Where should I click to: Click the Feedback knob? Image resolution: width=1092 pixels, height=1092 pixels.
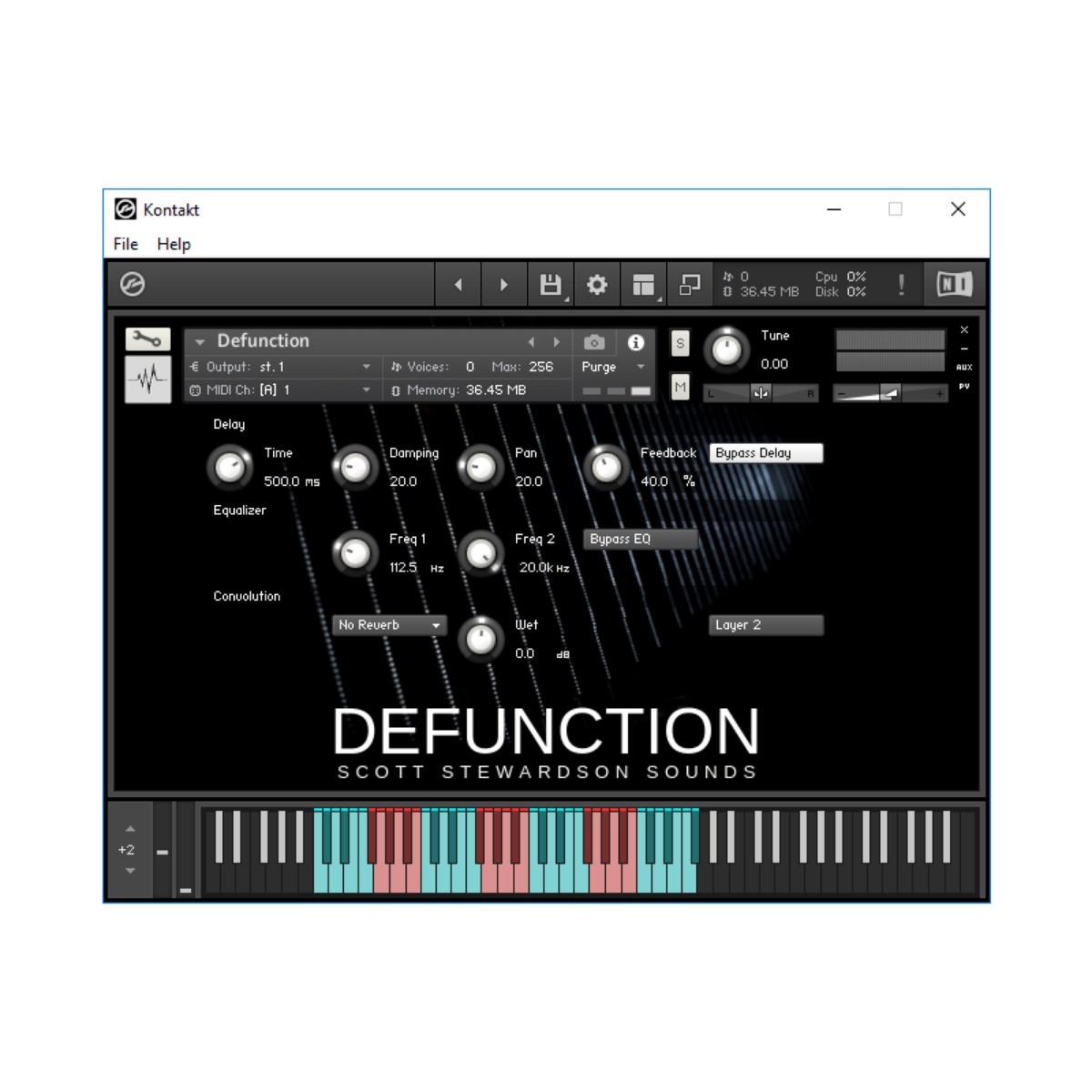point(606,468)
